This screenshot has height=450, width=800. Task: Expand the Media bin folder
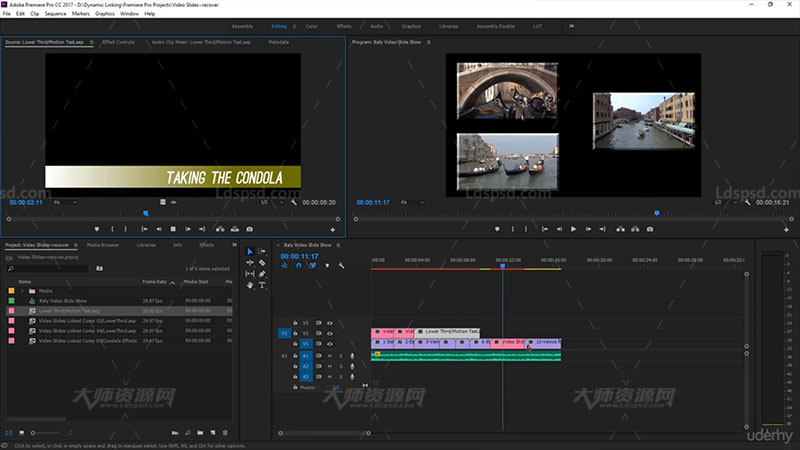pos(22,291)
